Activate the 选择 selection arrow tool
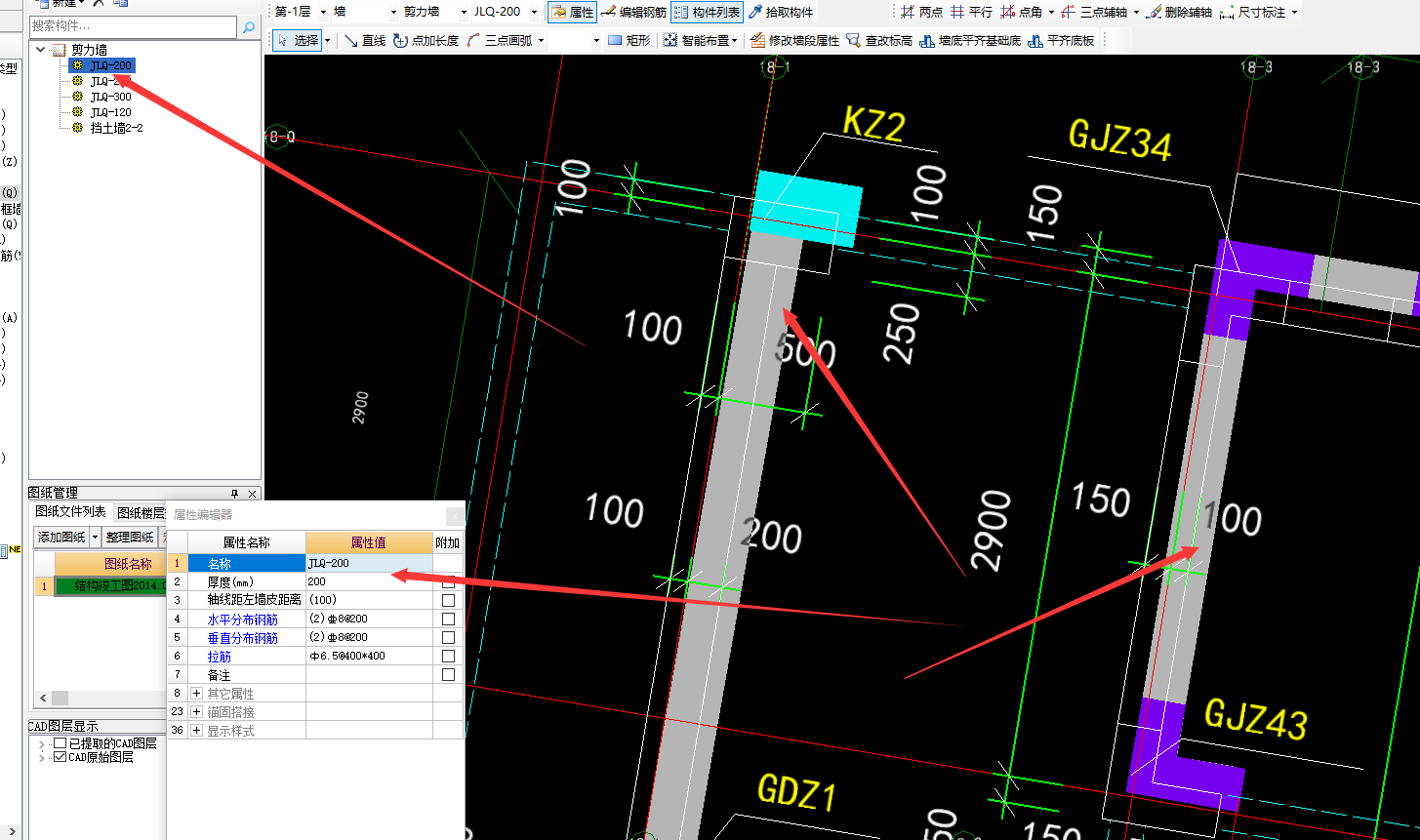The image size is (1420, 840). coord(298,41)
